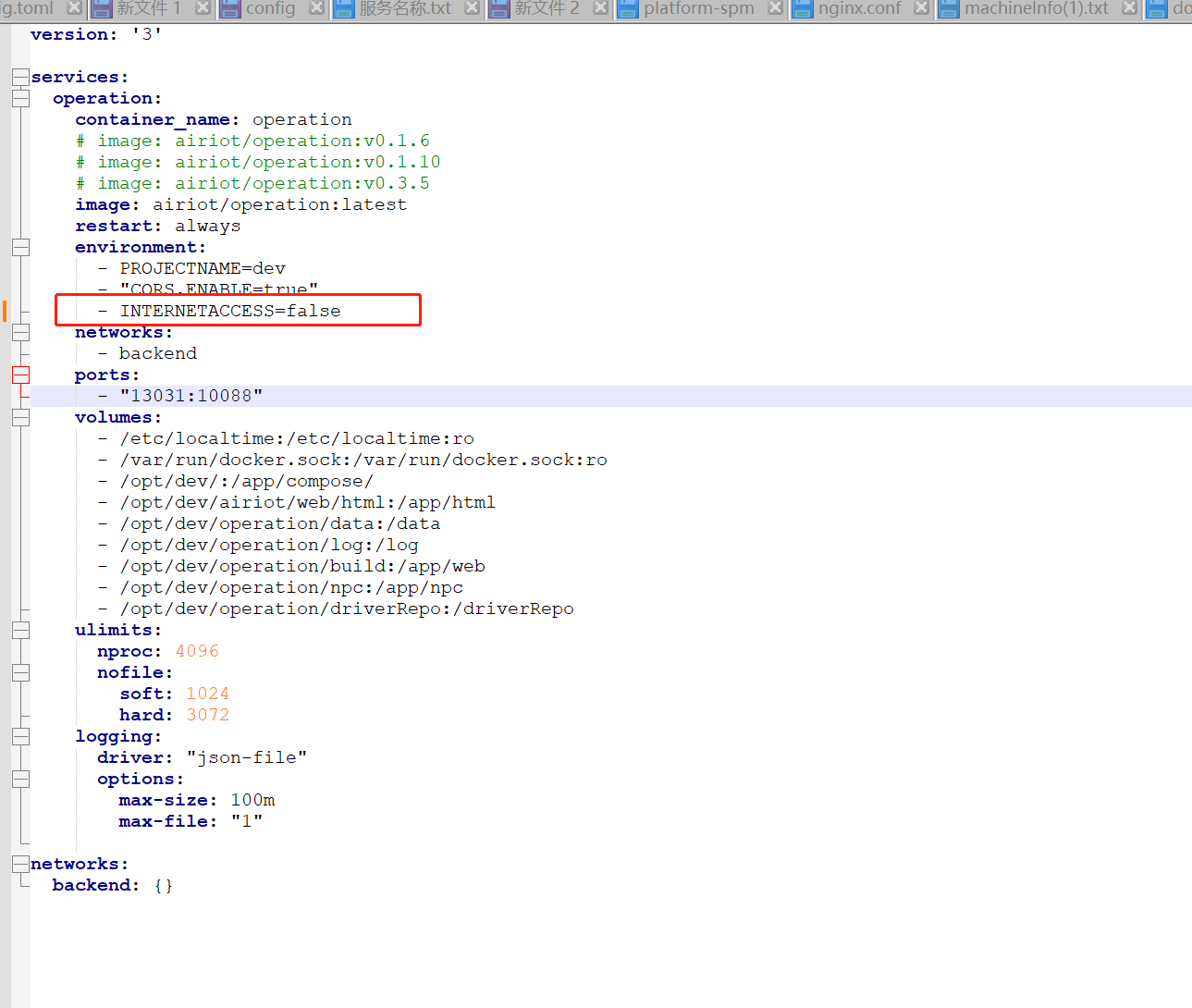Image resolution: width=1192 pixels, height=1008 pixels.
Task: Click the backend: {} line
Action: (113, 885)
